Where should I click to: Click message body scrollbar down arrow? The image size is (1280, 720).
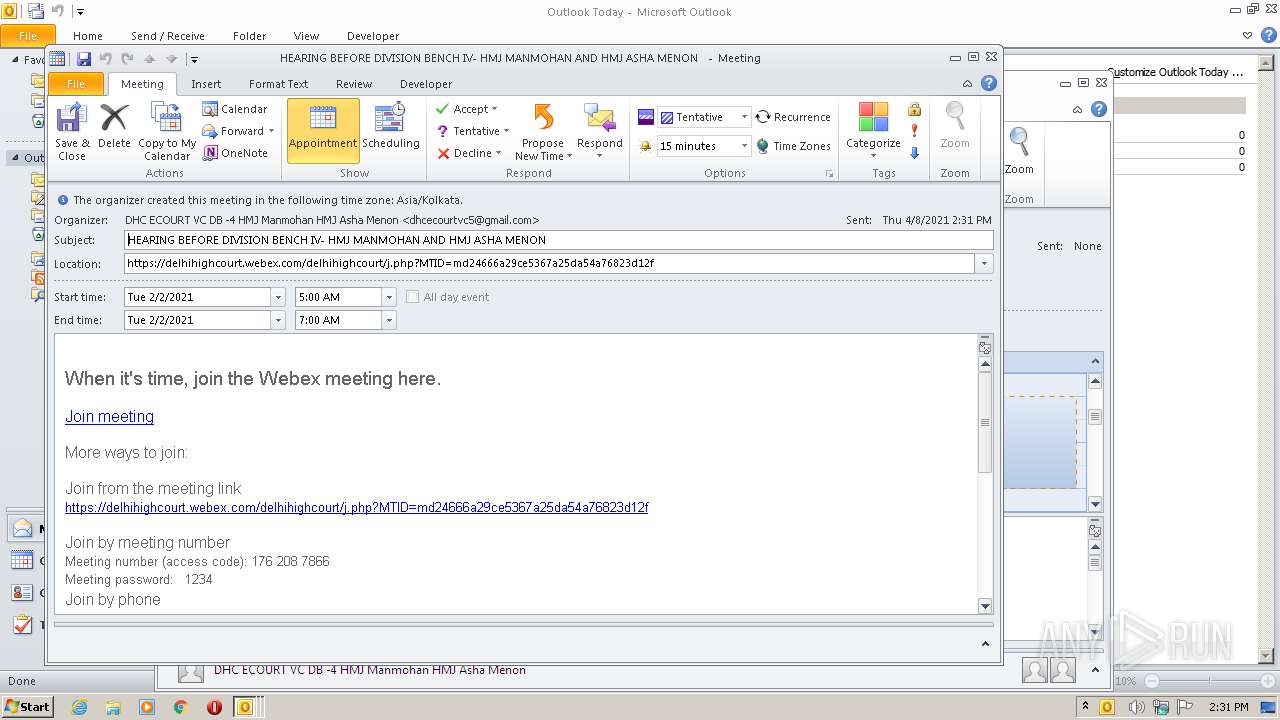point(985,606)
